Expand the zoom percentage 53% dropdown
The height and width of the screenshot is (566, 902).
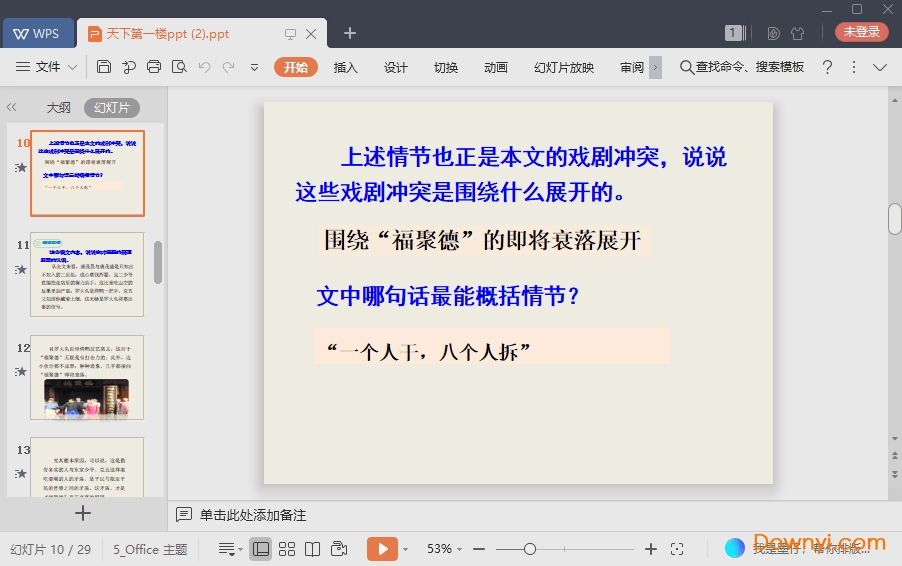coord(460,549)
